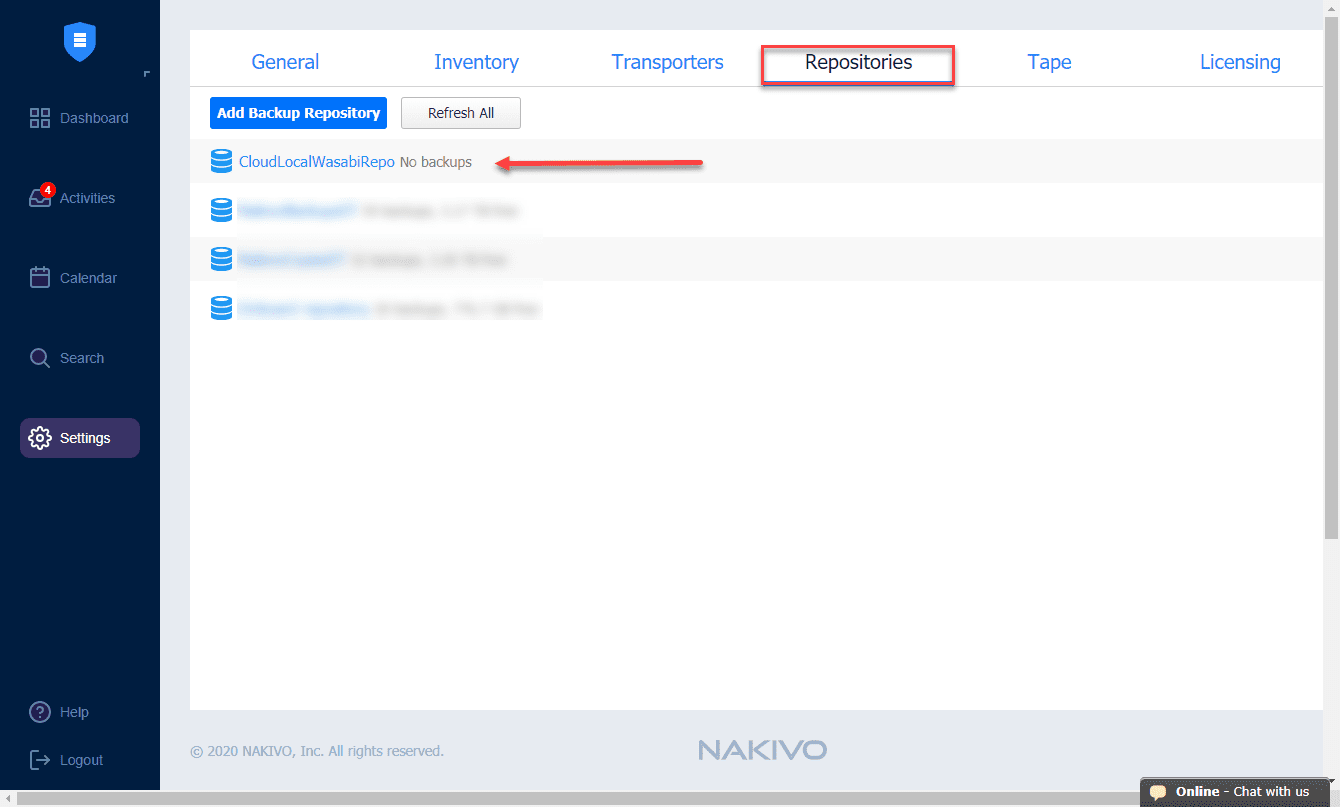Click the Refresh All button
The width and height of the screenshot is (1340, 807).
[x=461, y=113]
